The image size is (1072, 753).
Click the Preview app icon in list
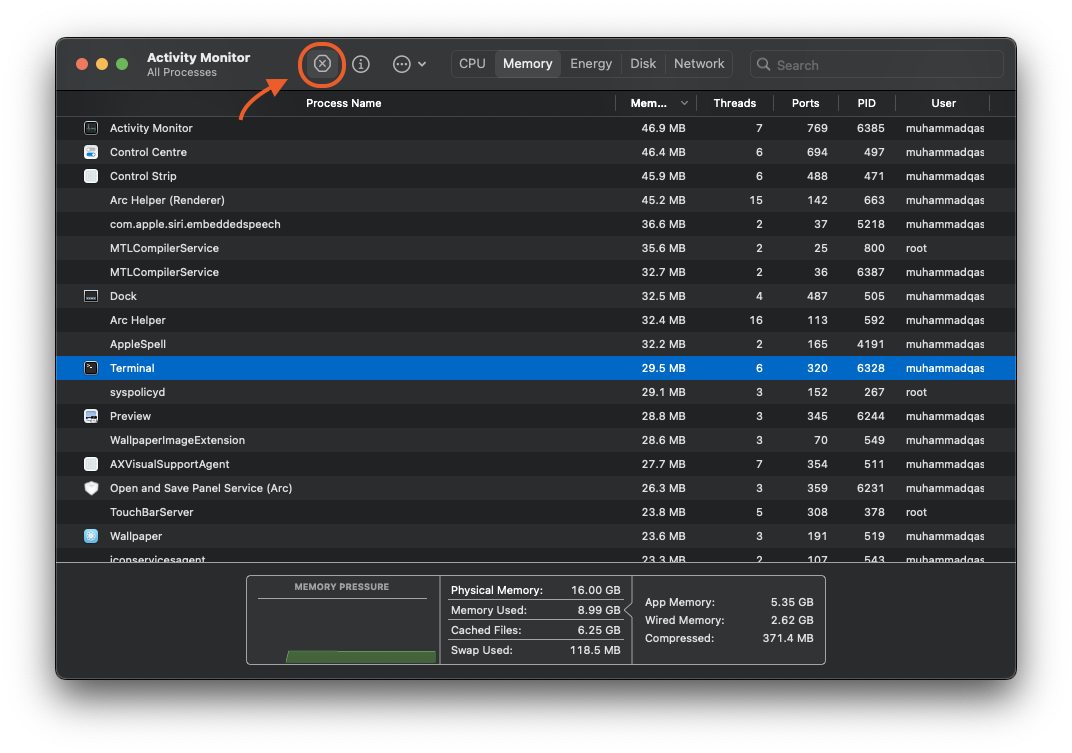91,416
